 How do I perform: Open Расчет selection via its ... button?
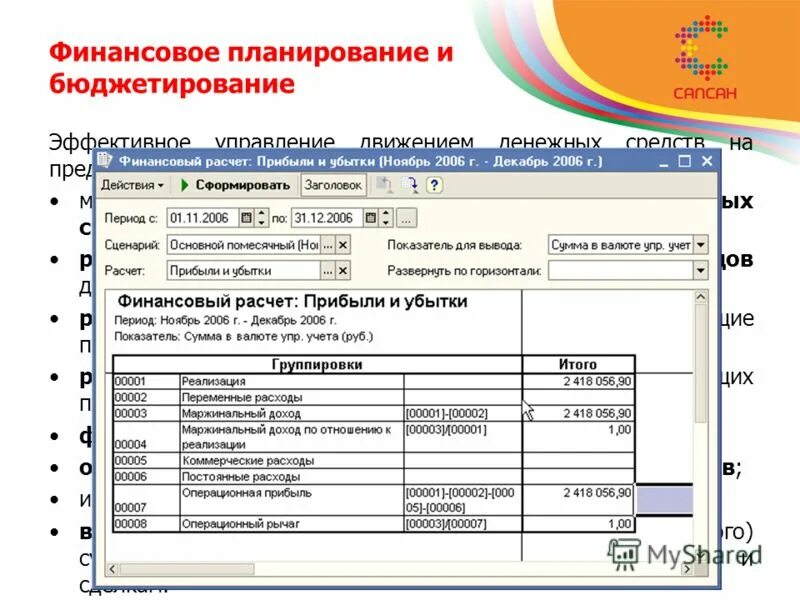pos(327,270)
